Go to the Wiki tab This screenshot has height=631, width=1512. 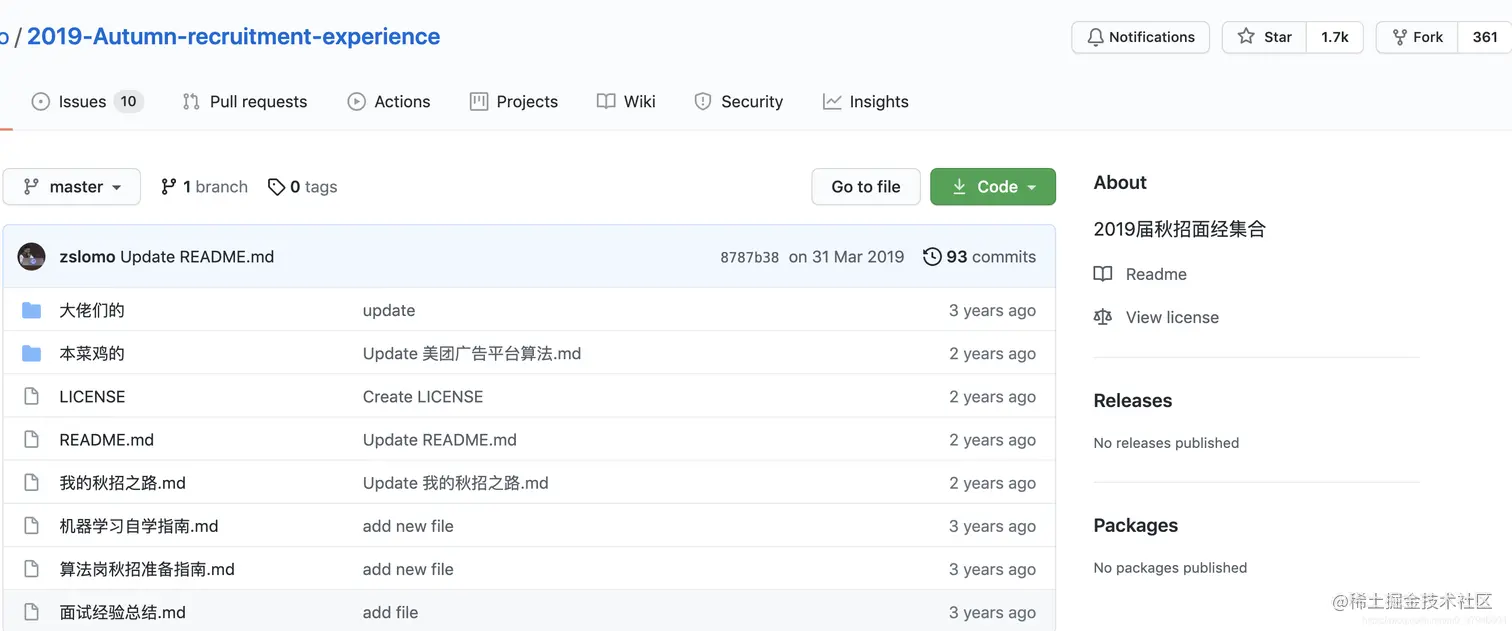[626, 101]
